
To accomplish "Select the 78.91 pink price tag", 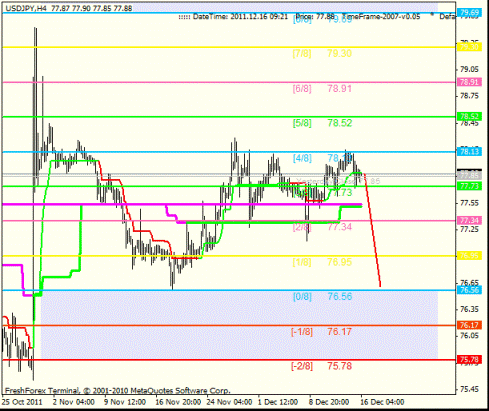I will click(x=469, y=82).
